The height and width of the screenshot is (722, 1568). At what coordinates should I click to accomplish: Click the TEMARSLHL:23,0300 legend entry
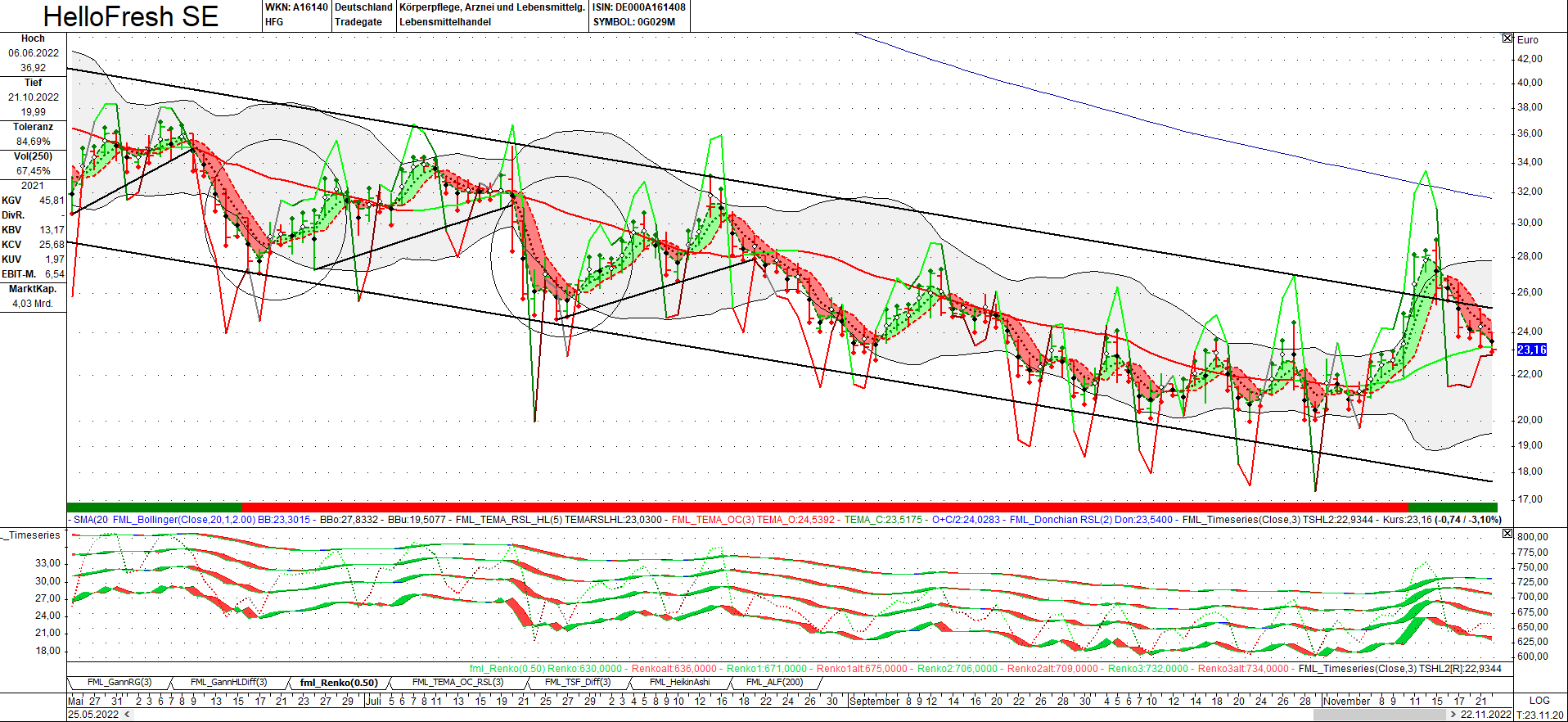click(x=613, y=520)
